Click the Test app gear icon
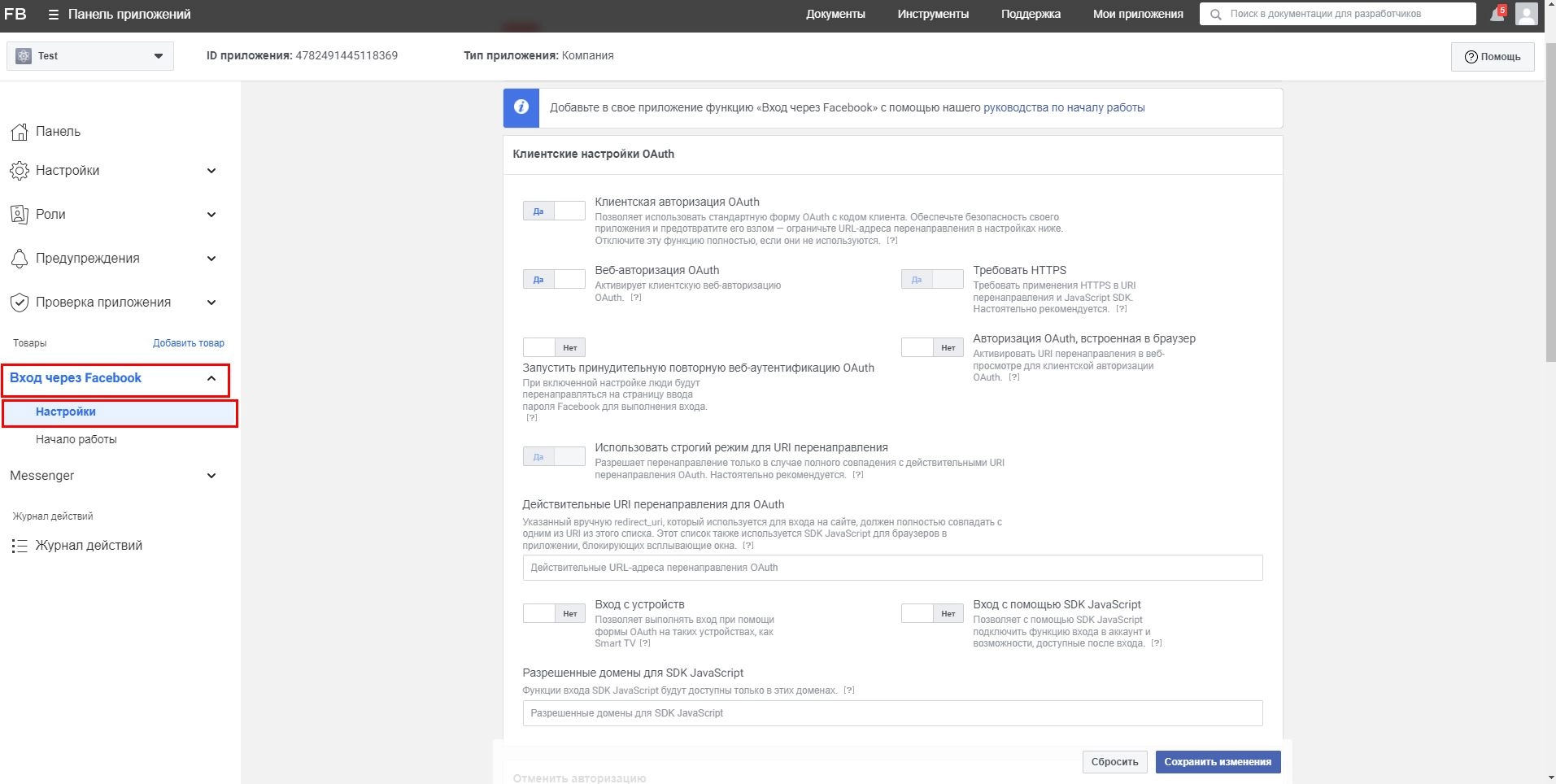The width and height of the screenshot is (1556, 784). (24, 56)
